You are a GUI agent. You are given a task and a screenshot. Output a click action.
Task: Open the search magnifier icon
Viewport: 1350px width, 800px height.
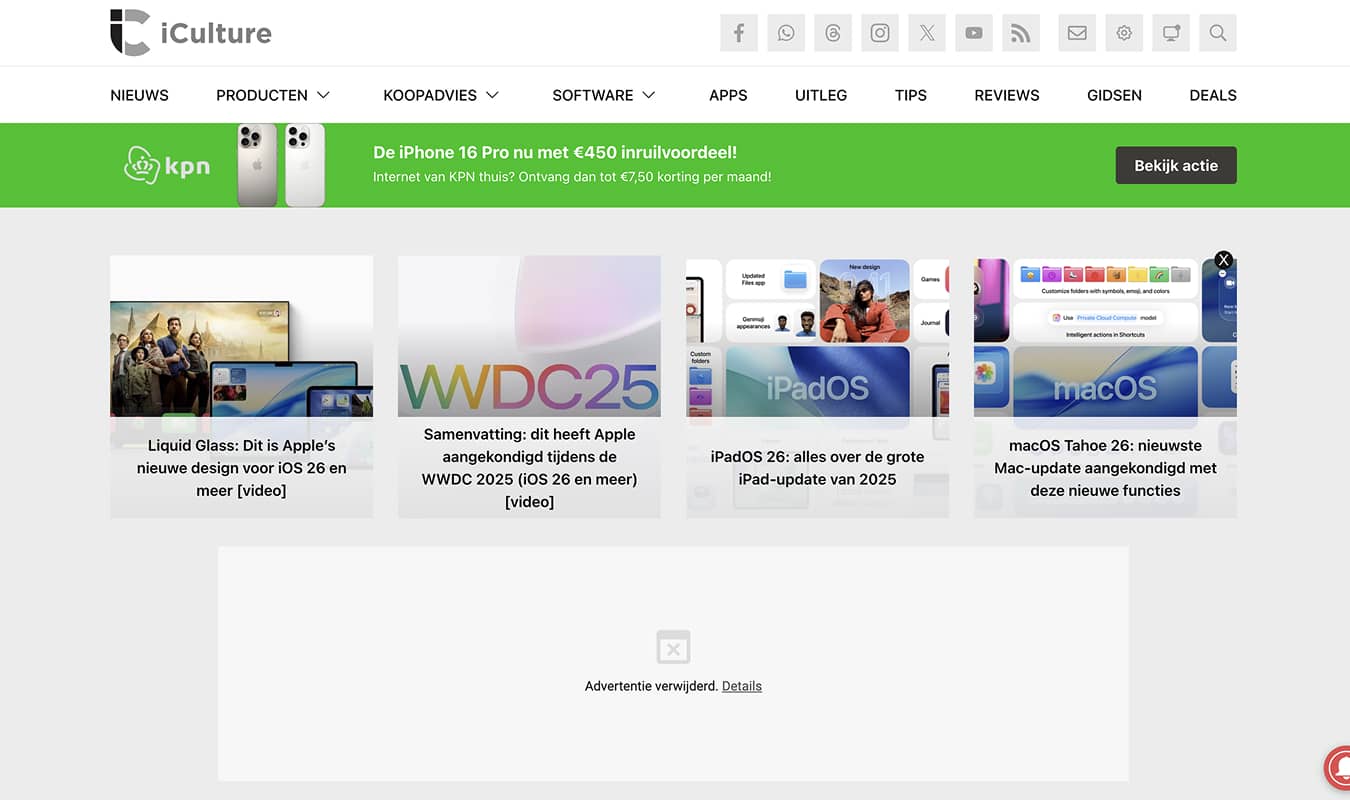click(1218, 33)
